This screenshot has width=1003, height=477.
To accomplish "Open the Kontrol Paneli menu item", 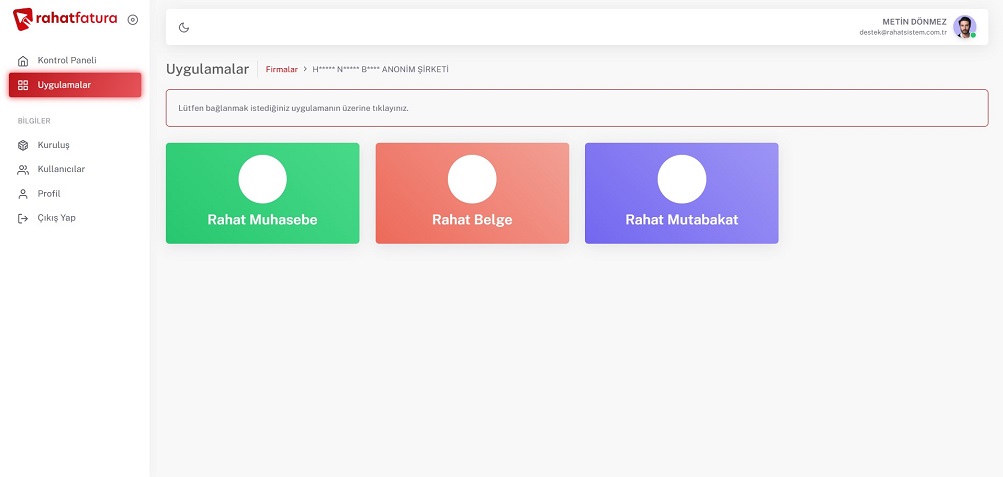I will [x=67, y=61].
